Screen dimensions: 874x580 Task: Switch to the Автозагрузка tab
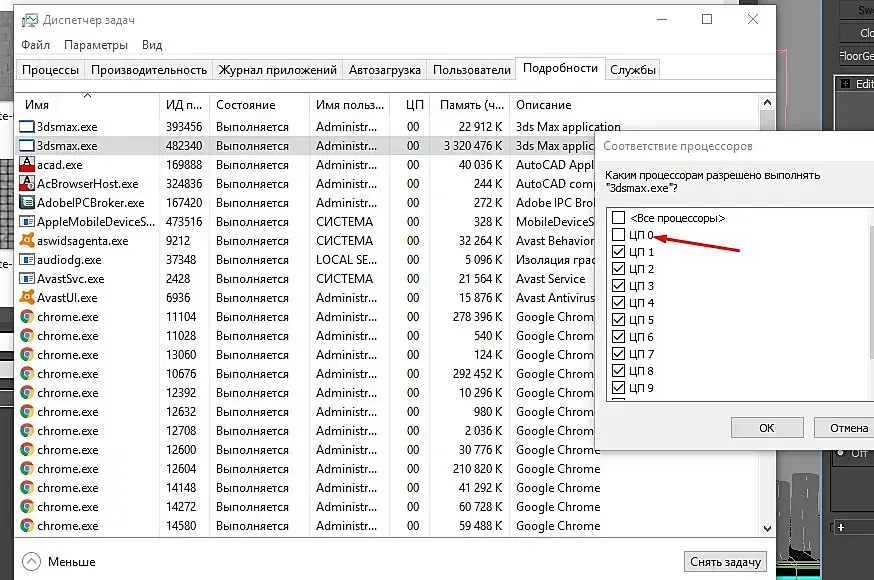385,70
